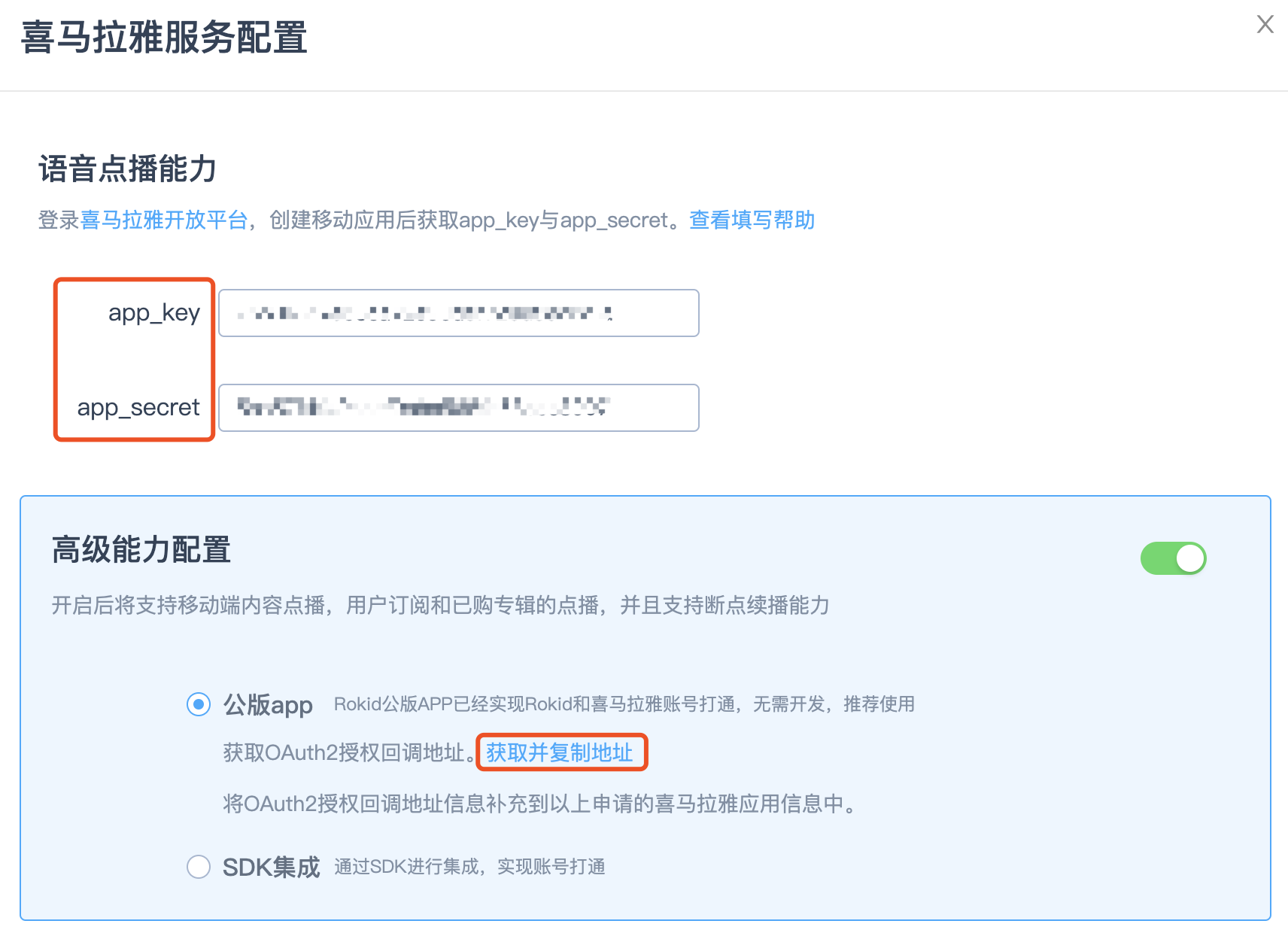This screenshot has height=939, width=1288.
Task: Click the app_key label
Action: click(154, 313)
